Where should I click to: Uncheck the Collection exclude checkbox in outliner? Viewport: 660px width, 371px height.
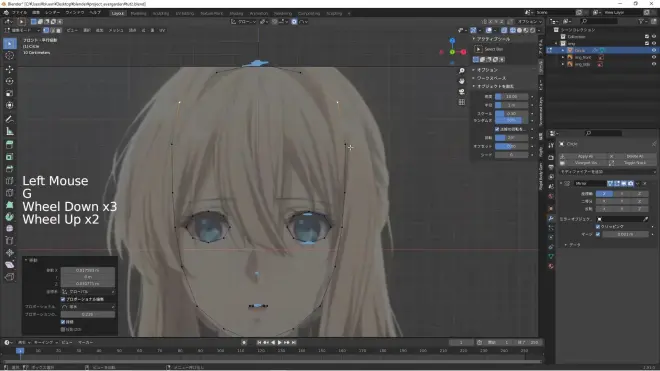(x=647, y=37)
